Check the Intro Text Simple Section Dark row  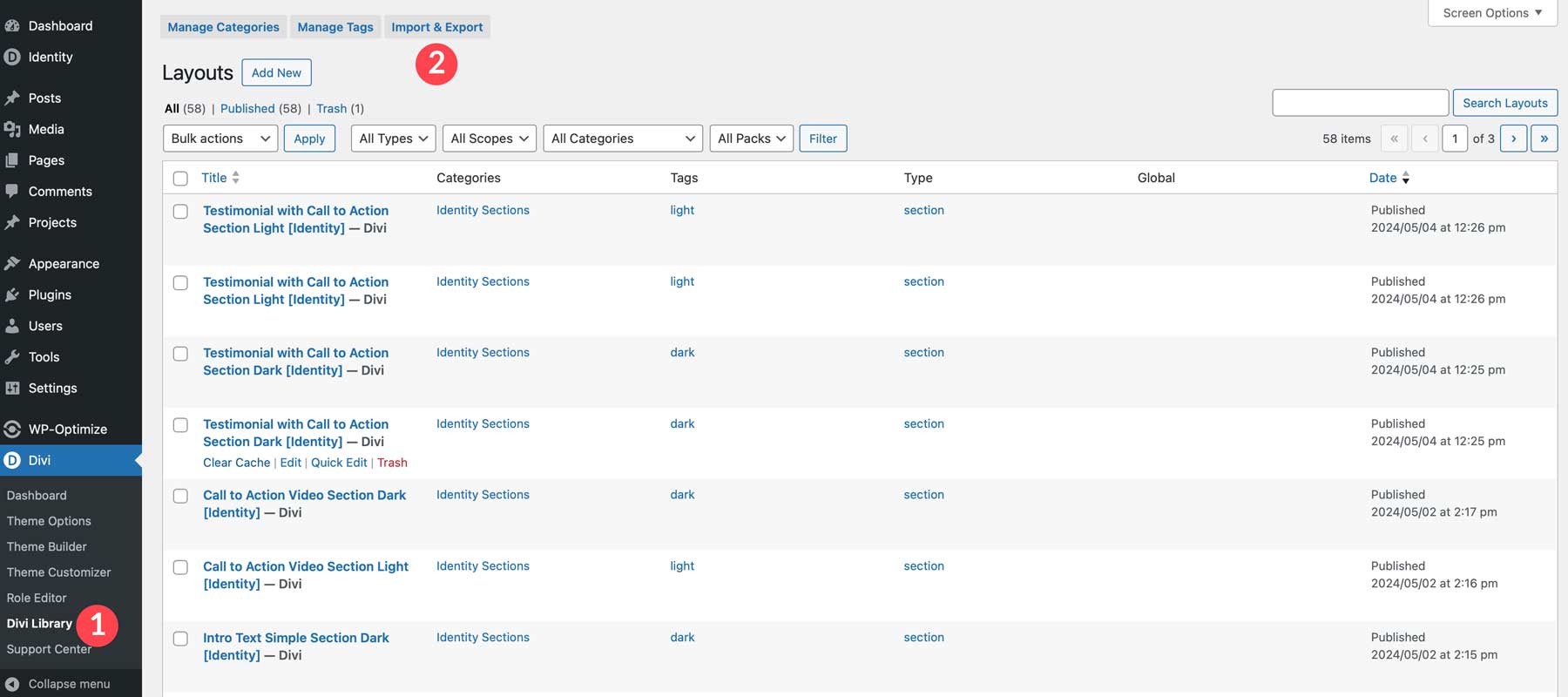click(x=180, y=639)
